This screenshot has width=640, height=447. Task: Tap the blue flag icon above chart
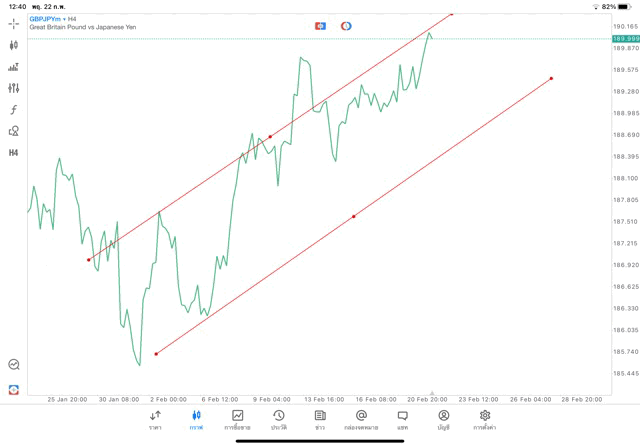tap(321, 25)
